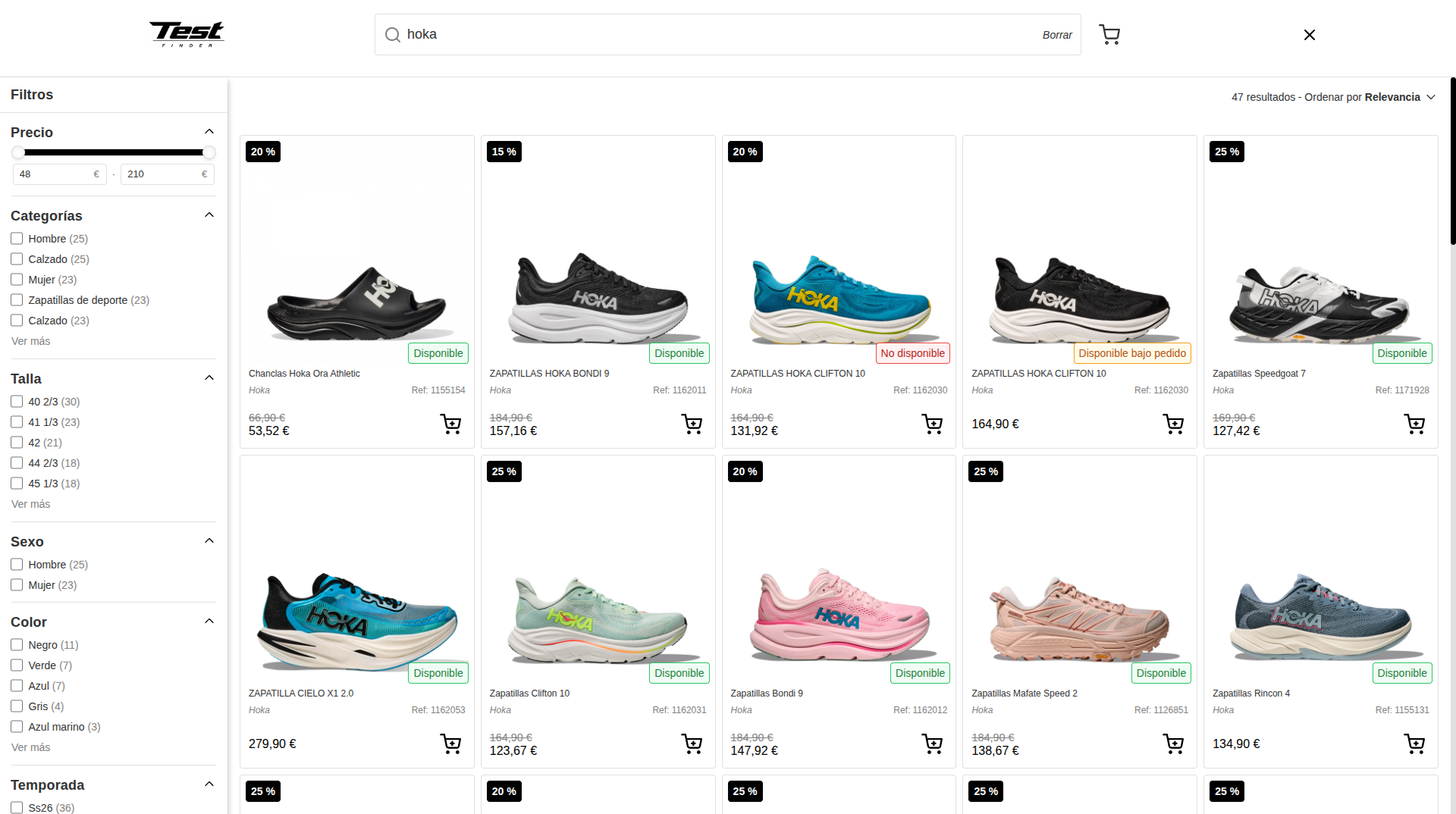Image resolution: width=1456 pixels, height=814 pixels.
Task: Grab the maximum price slider handle
Action: point(209,152)
